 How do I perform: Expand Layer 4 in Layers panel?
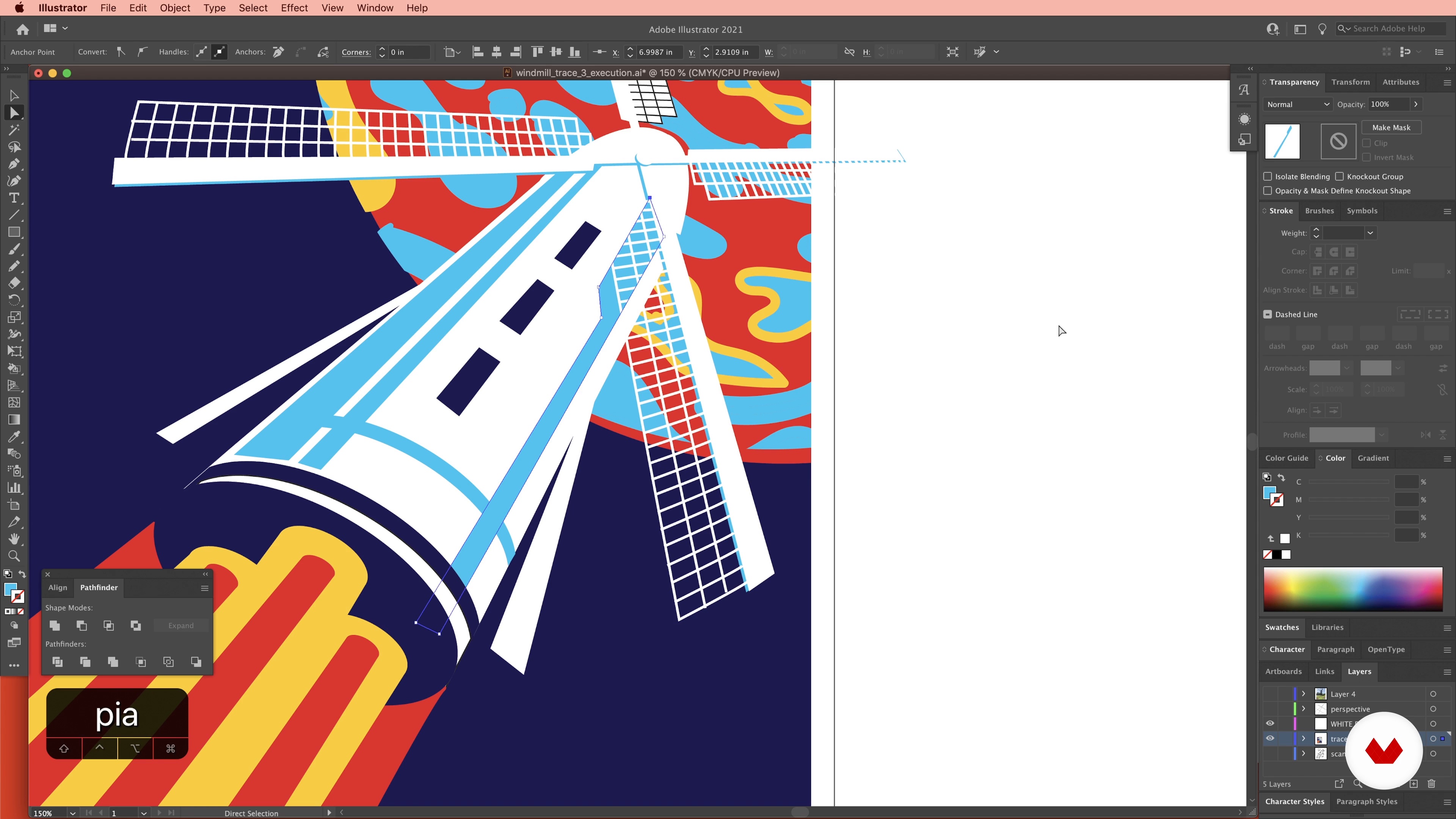(1304, 693)
